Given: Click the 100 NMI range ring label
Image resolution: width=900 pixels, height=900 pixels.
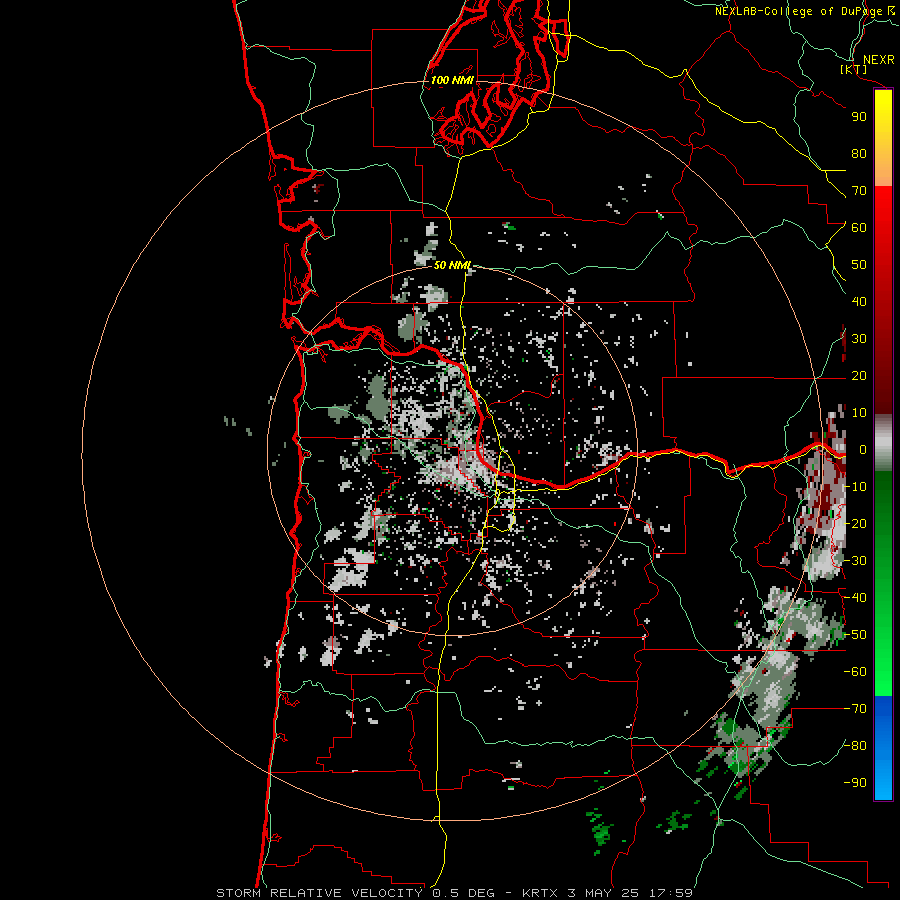Looking at the screenshot, I should [x=452, y=80].
